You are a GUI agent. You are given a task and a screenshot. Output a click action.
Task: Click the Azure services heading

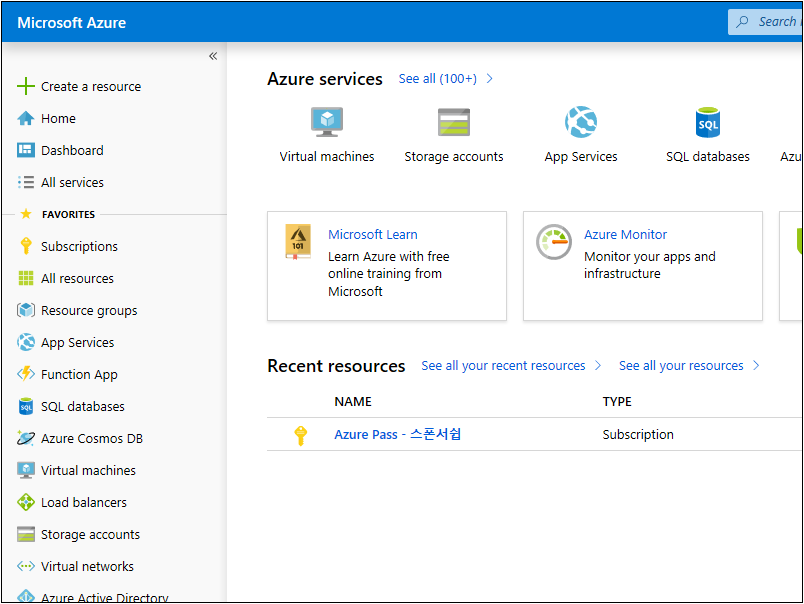pos(325,79)
